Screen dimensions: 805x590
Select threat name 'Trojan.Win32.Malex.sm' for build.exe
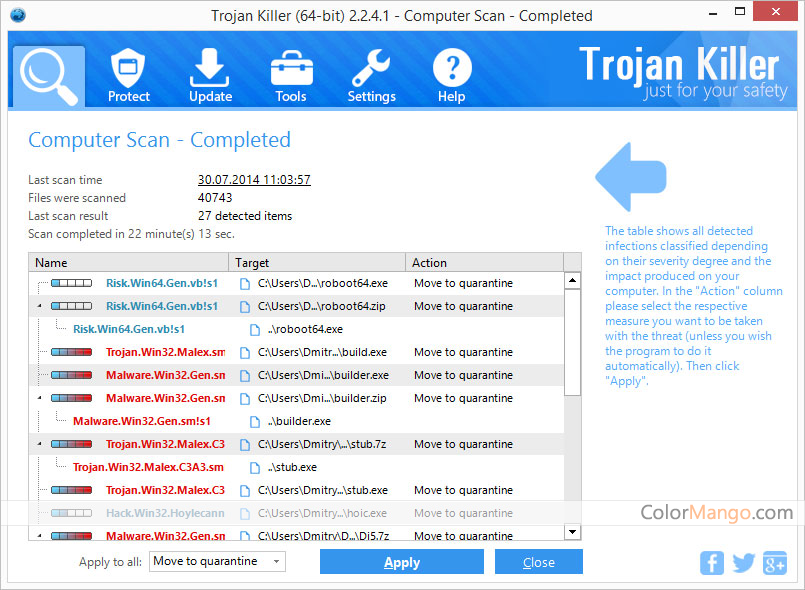pyautogui.click(x=165, y=352)
